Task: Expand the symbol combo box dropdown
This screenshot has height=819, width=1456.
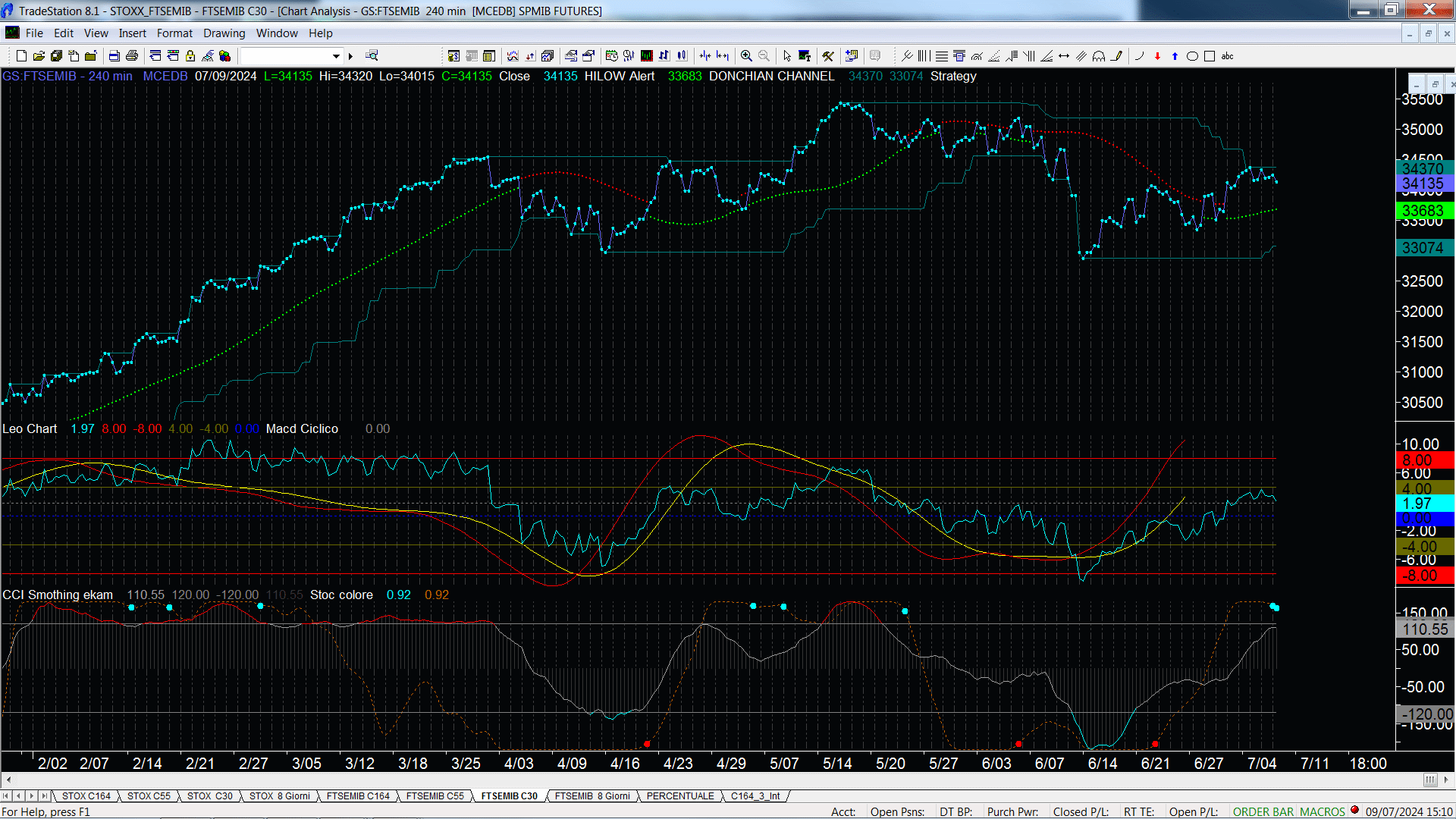Action: click(336, 56)
